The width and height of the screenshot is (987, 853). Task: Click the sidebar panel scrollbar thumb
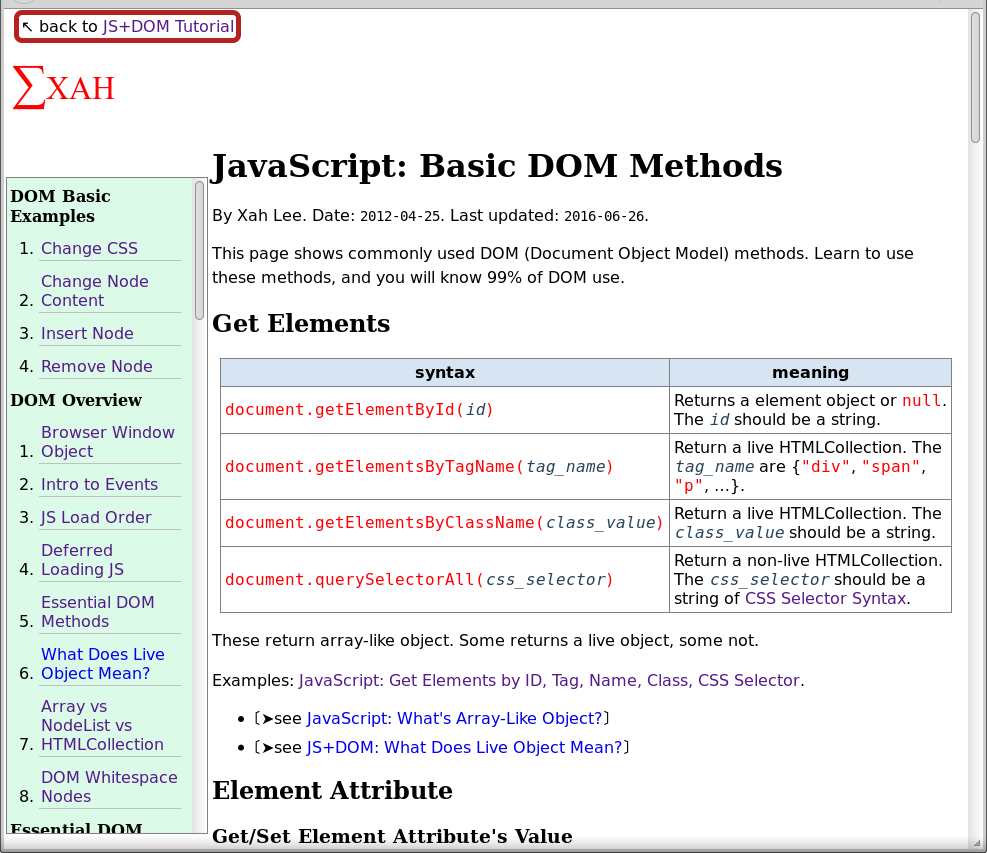coord(199,251)
